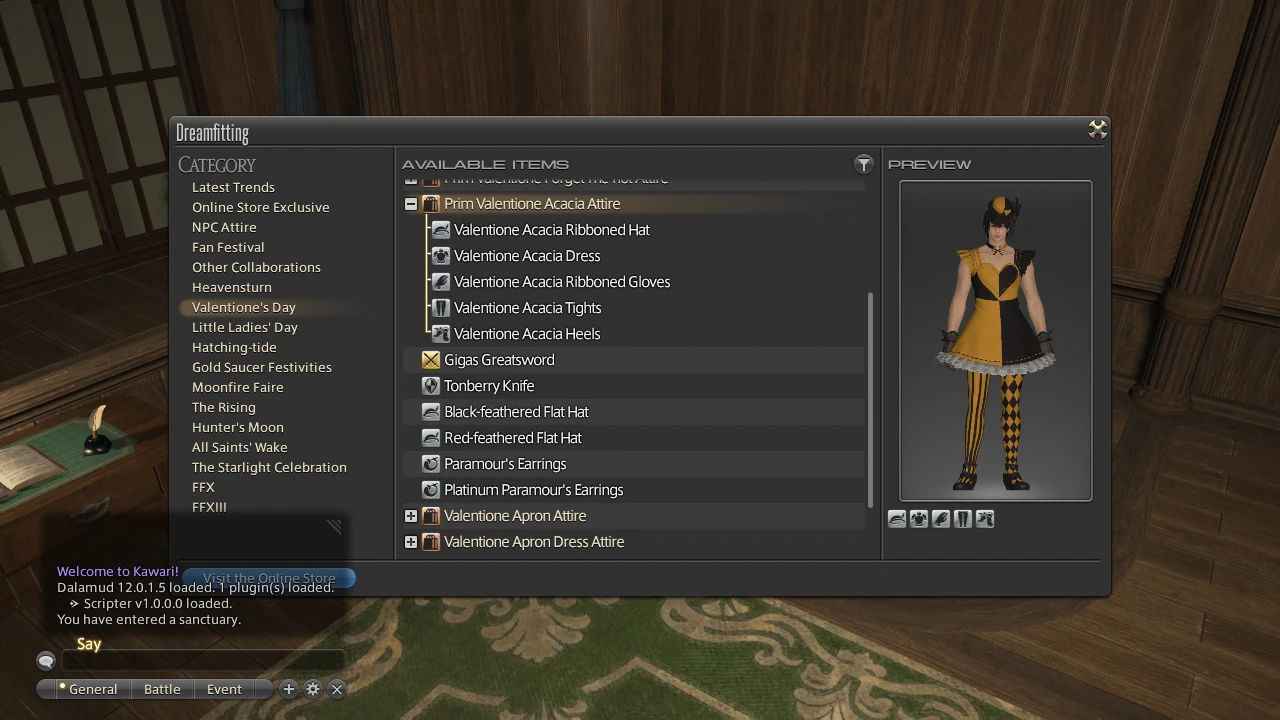Image resolution: width=1280 pixels, height=720 pixels.
Task: Click the chat message input field
Action: point(203,660)
